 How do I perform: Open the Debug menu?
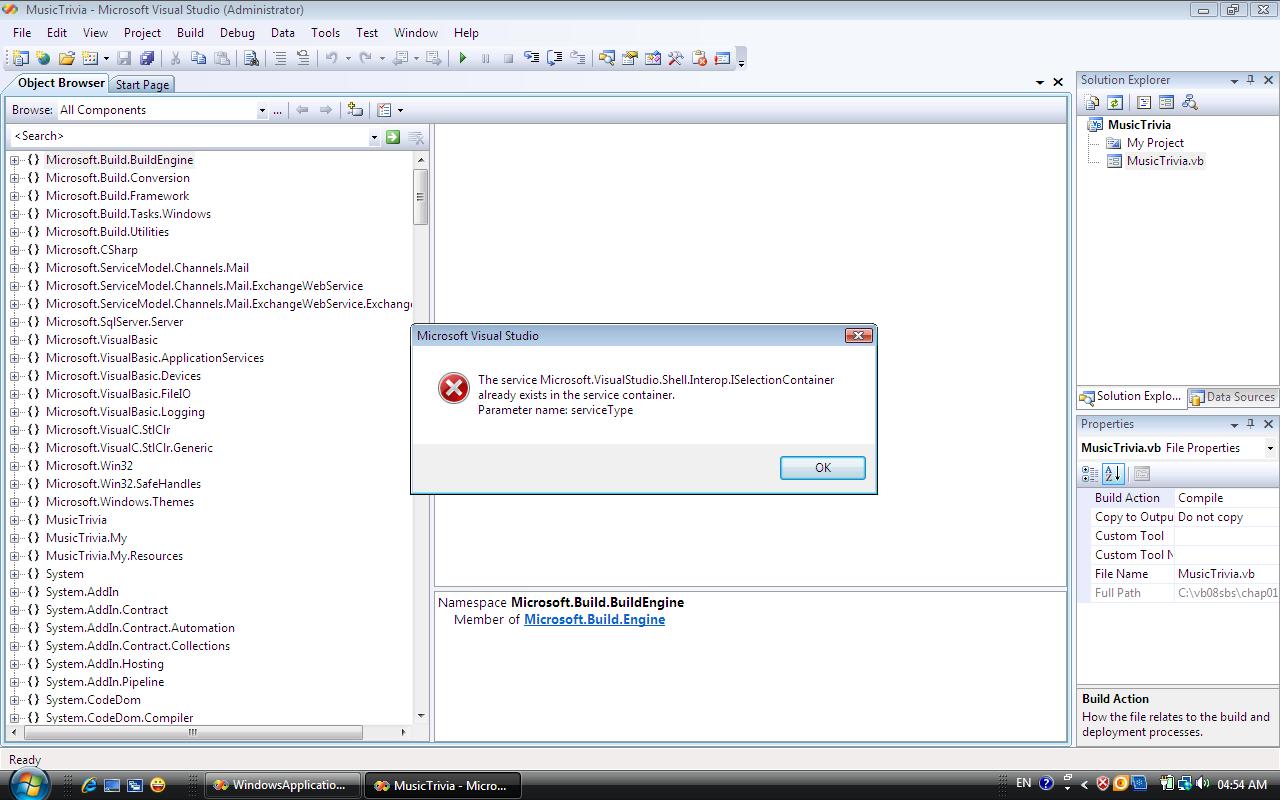pyautogui.click(x=237, y=32)
